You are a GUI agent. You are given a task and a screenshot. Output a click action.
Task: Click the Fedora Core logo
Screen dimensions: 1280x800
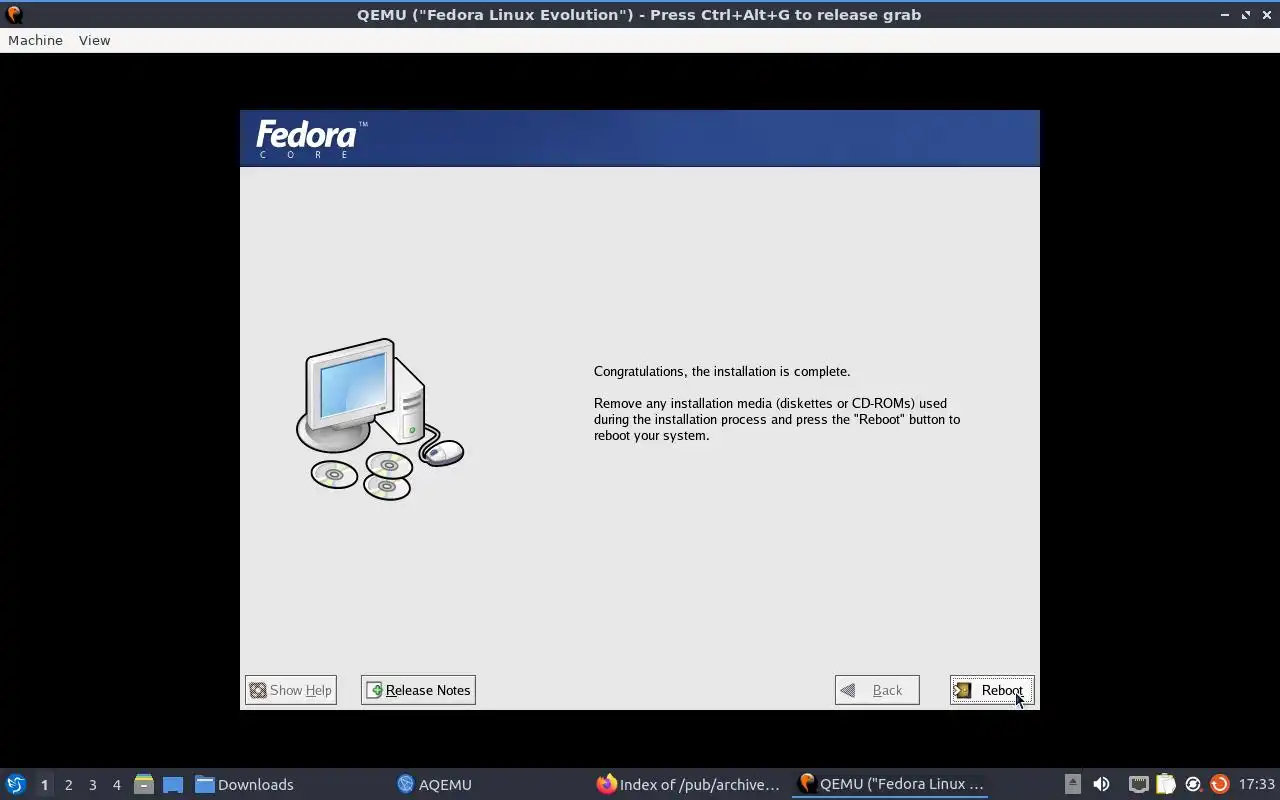point(311,139)
